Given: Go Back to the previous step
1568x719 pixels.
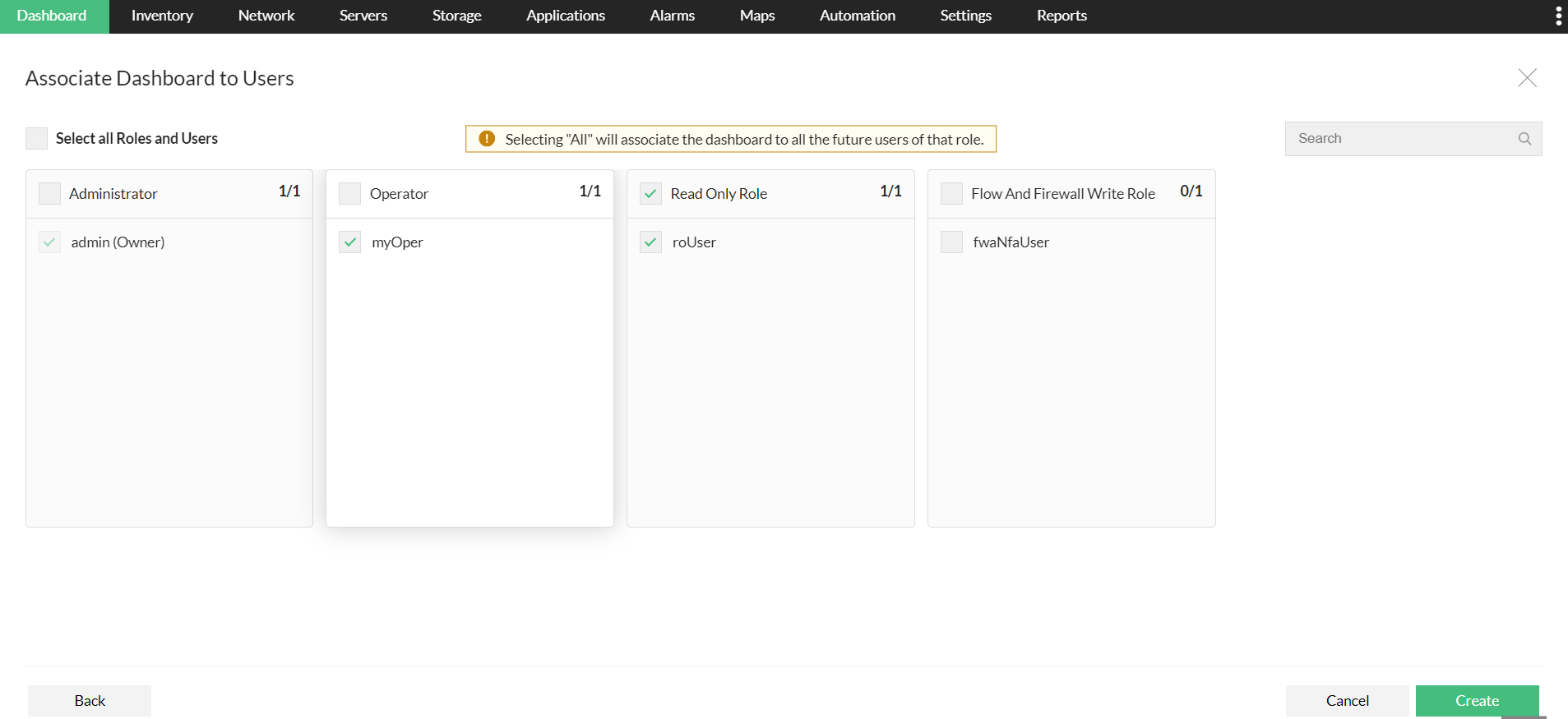Looking at the screenshot, I should 90,701.
